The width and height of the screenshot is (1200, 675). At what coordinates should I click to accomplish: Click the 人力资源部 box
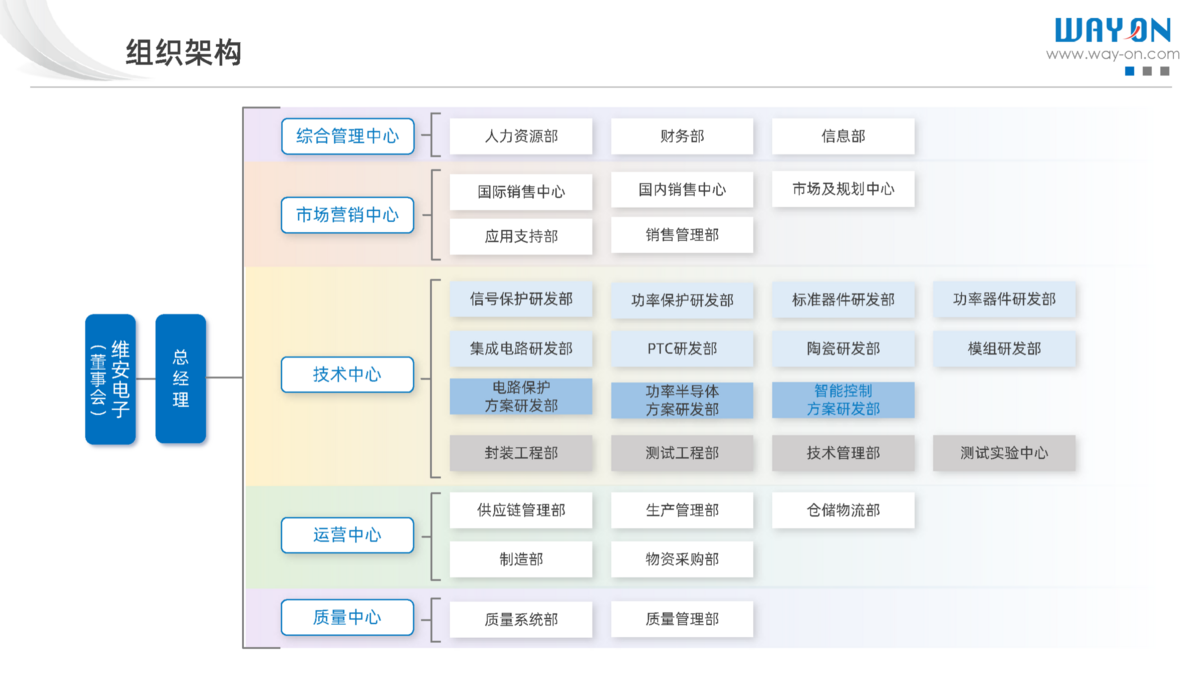(x=521, y=137)
